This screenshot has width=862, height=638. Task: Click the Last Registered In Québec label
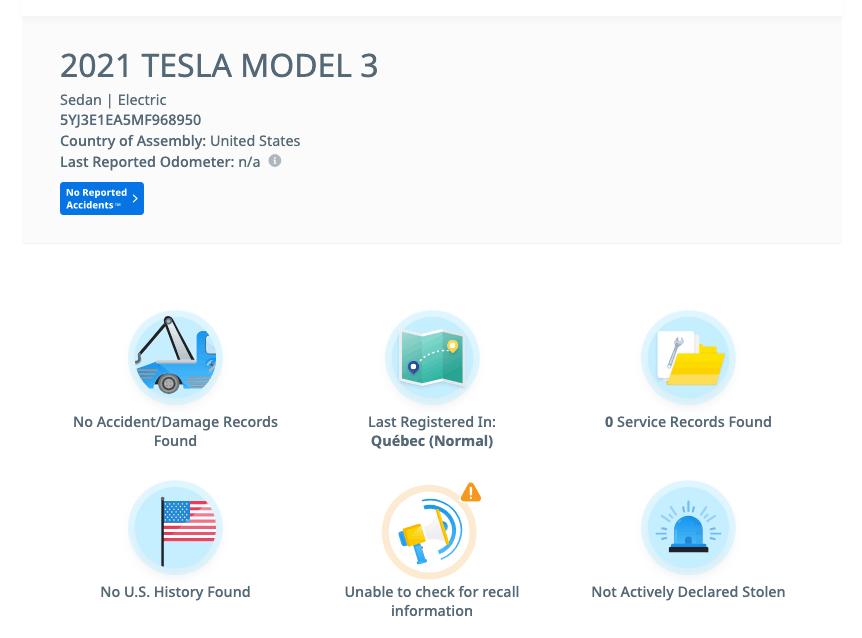pyautogui.click(x=432, y=431)
